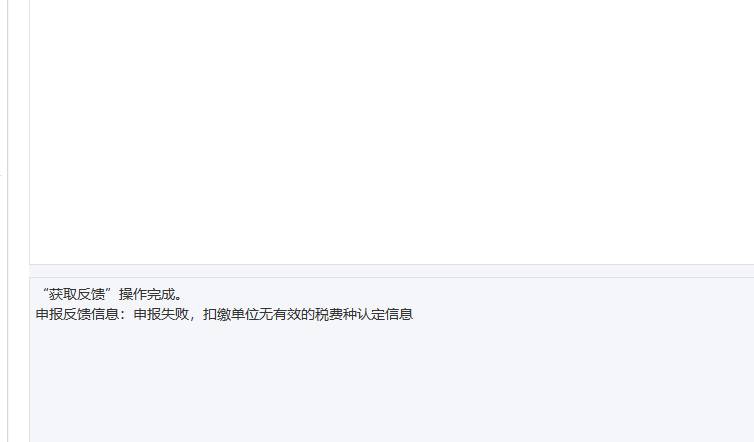754x442 pixels.
Task: Click the comma after 申报失败
Action: click(x=192, y=318)
